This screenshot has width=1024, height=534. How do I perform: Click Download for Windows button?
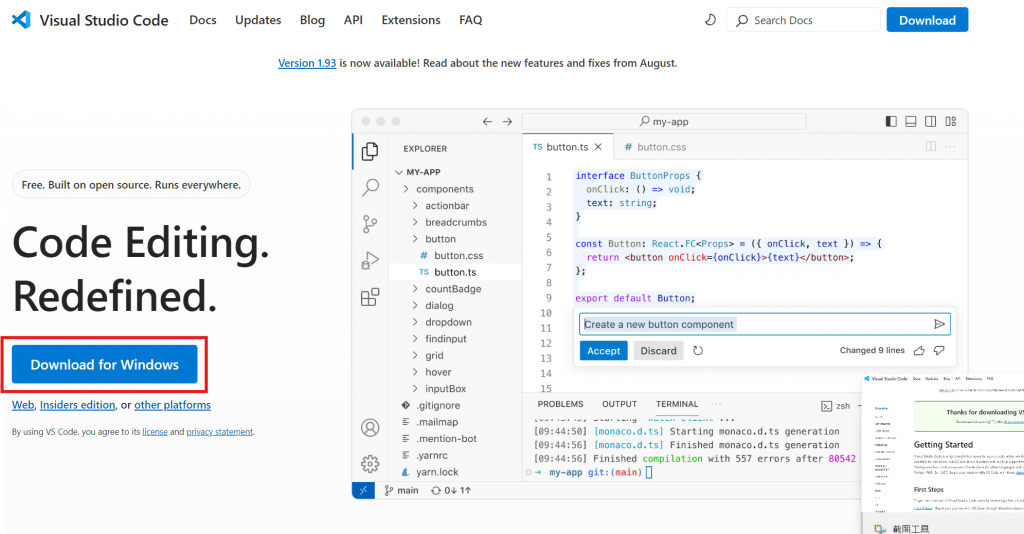(x=104, y=364)
